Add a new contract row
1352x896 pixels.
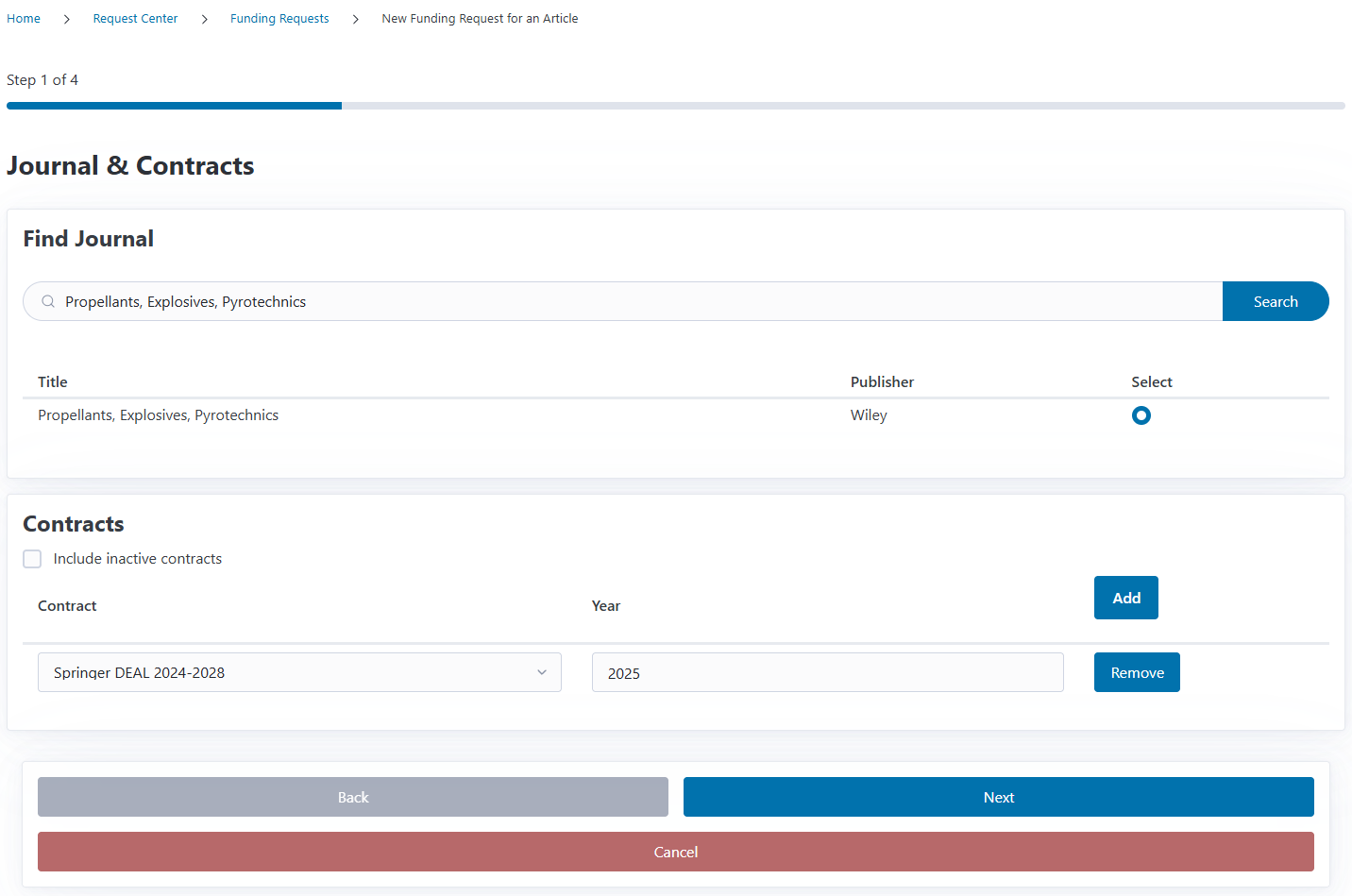(1125, 598)
